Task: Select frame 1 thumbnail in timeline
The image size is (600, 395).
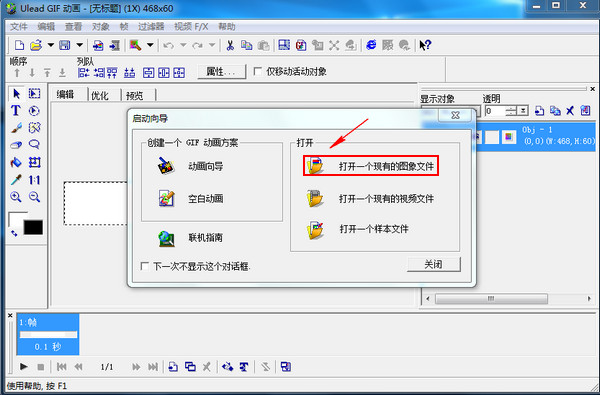Action: [48, 334]
